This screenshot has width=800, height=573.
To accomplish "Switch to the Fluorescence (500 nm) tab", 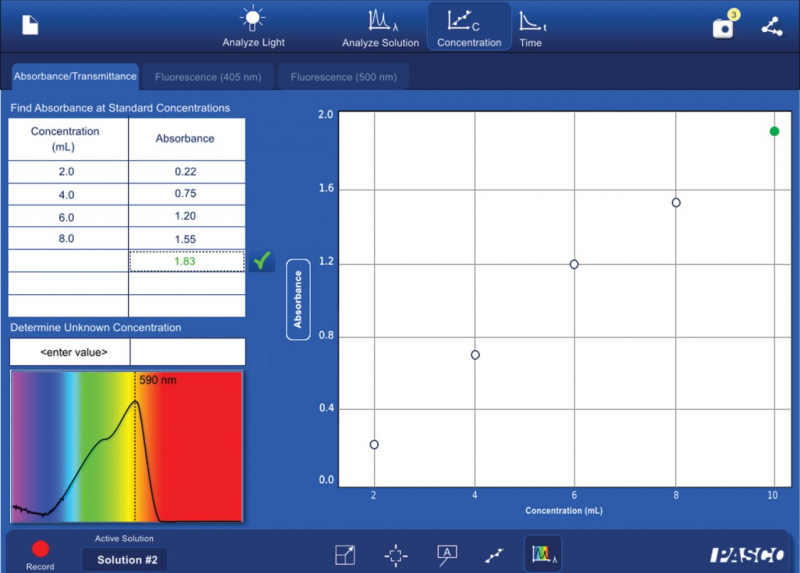I will pos(342,76).
